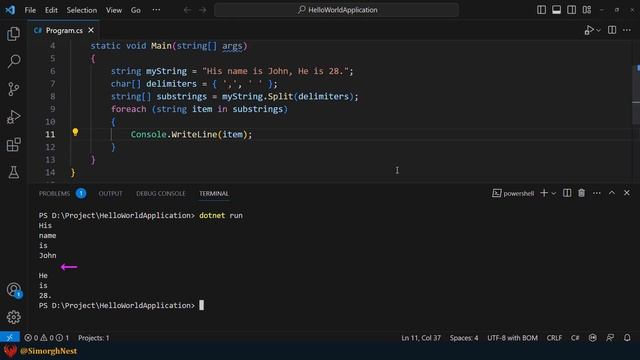
Task: Open the Testing flask view
Action: (13, 172)
